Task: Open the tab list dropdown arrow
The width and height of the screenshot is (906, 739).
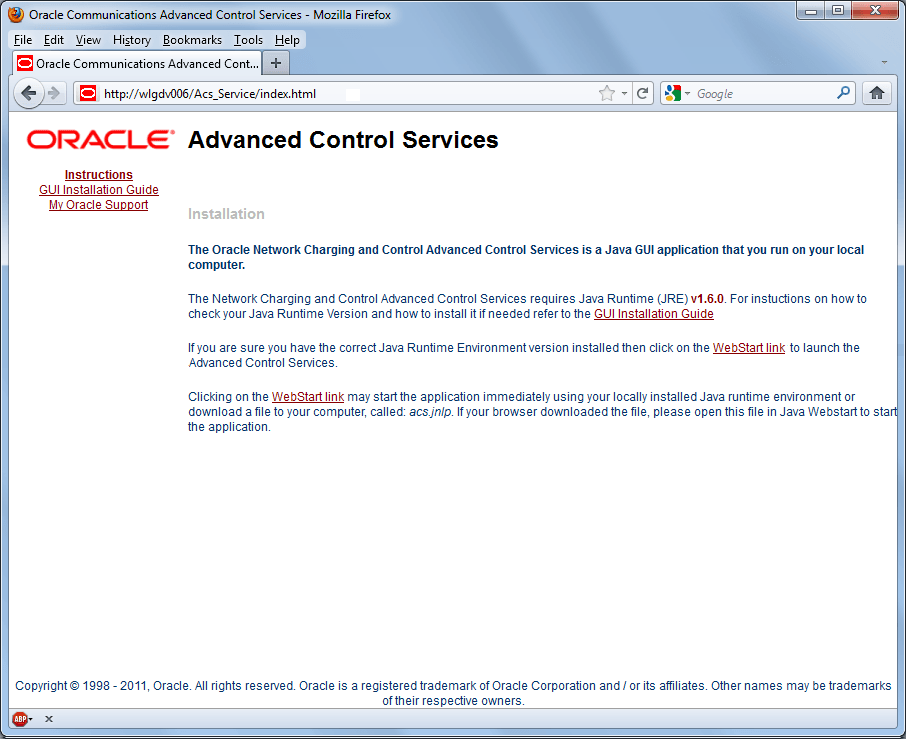Action: (x=884, y=62)
